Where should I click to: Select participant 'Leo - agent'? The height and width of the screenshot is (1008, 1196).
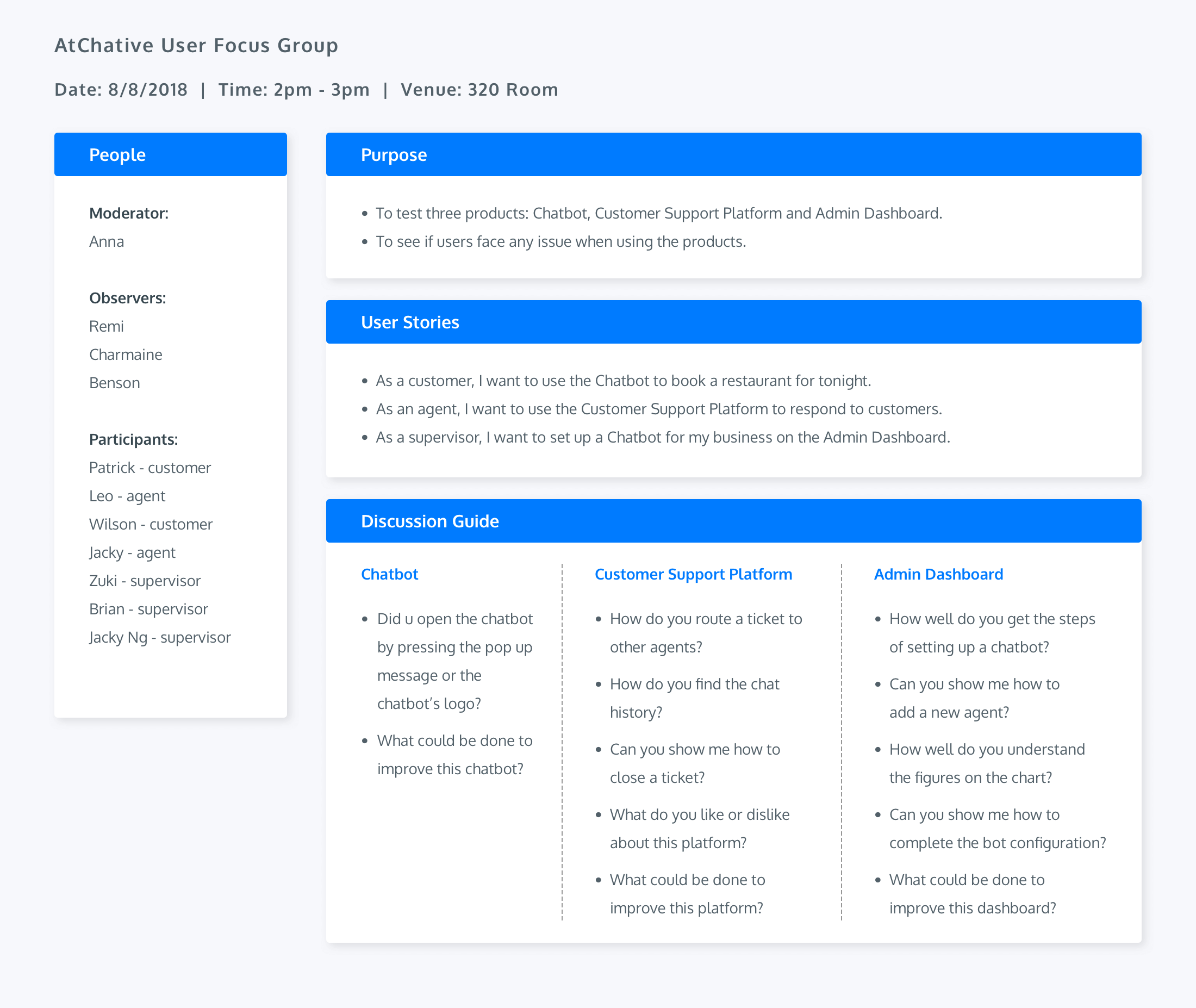point(127,496)
